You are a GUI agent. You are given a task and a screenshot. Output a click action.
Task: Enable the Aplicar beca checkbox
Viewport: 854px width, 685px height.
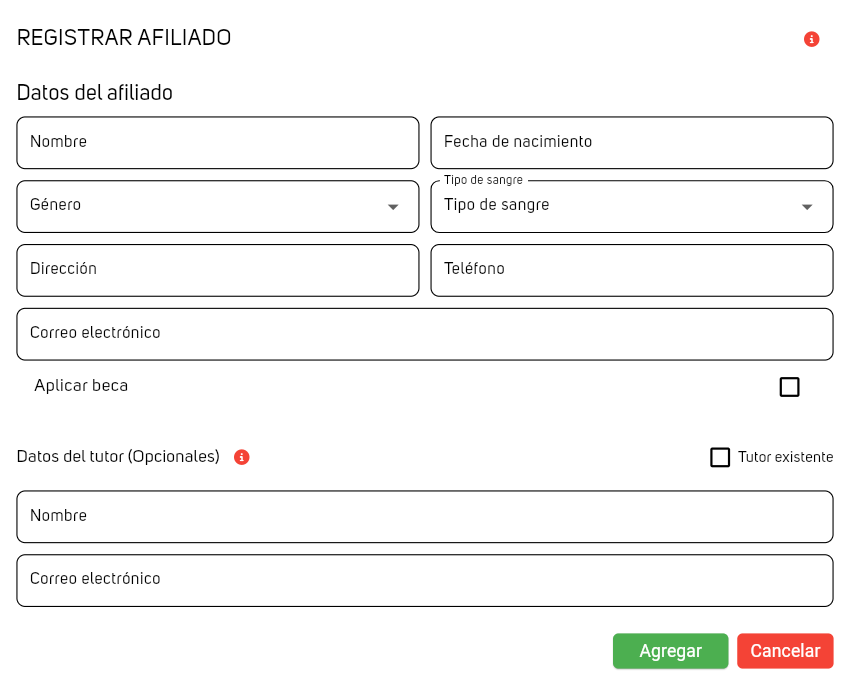pos(789,387)
